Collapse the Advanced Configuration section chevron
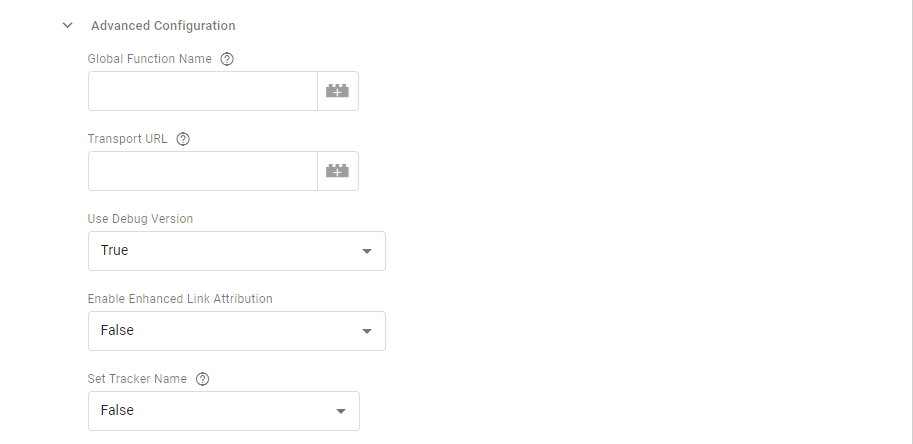 coord(67,25)
